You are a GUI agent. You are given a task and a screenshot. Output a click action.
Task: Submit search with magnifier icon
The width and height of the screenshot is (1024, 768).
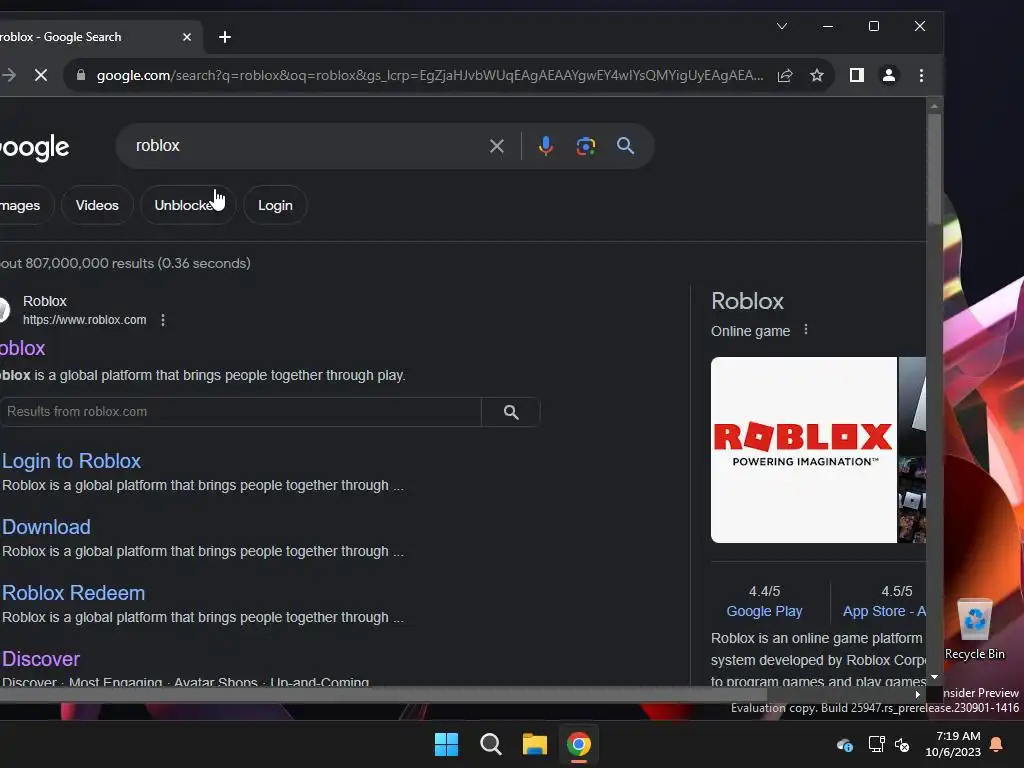coord(626,146)
